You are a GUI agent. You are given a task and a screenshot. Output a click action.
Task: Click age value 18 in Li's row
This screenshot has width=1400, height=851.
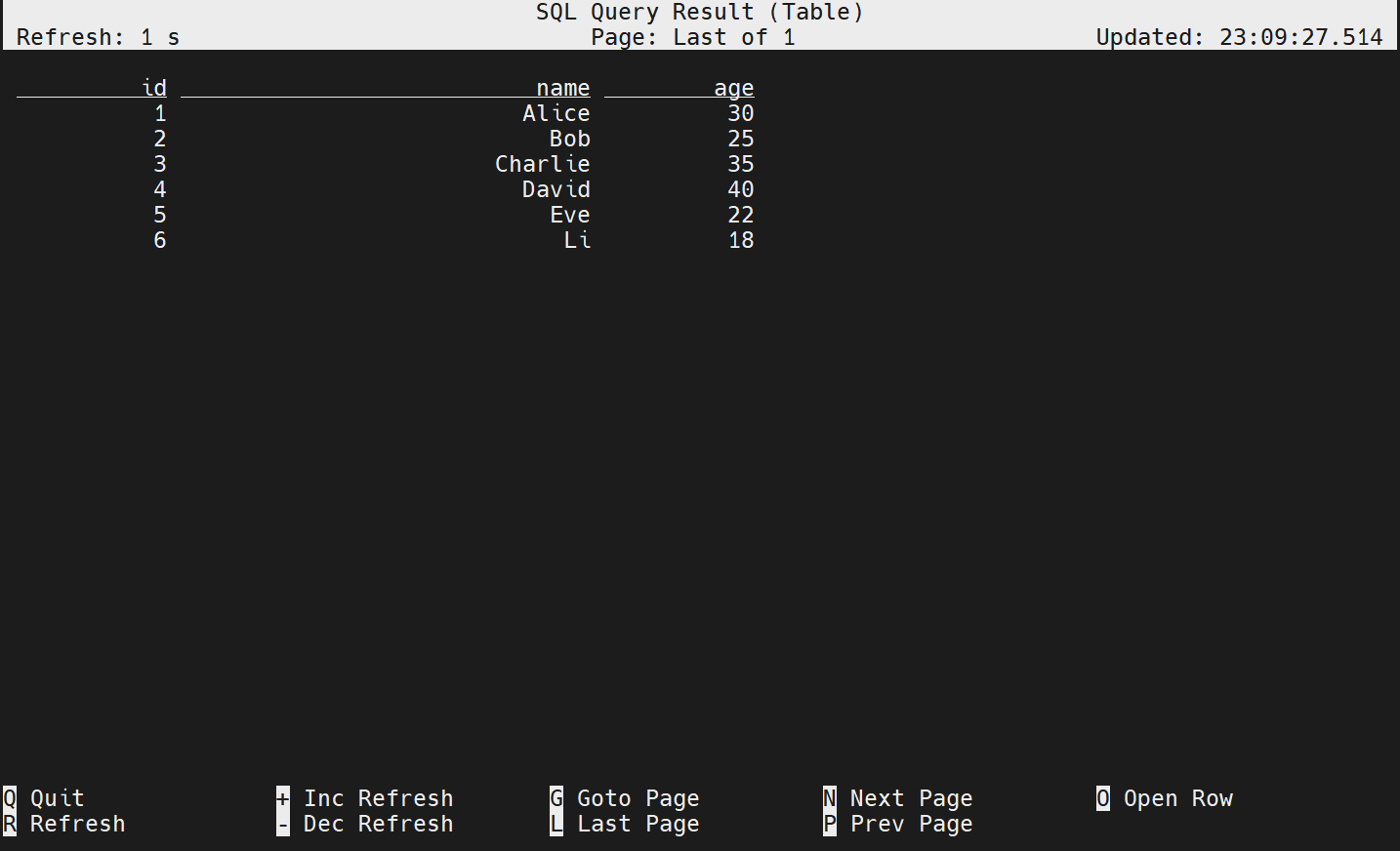coord(741,240)
